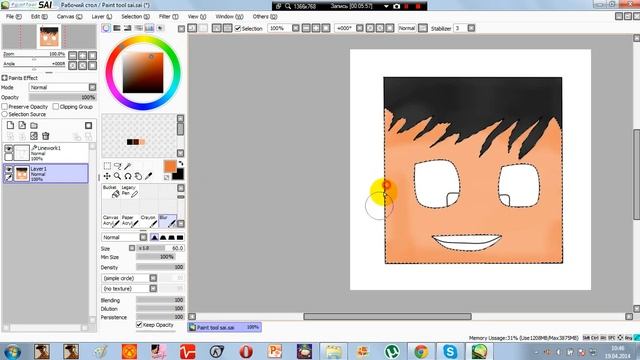Open the Window menu
This screenshot has height=360, width=640.
(x=229, y=16)
